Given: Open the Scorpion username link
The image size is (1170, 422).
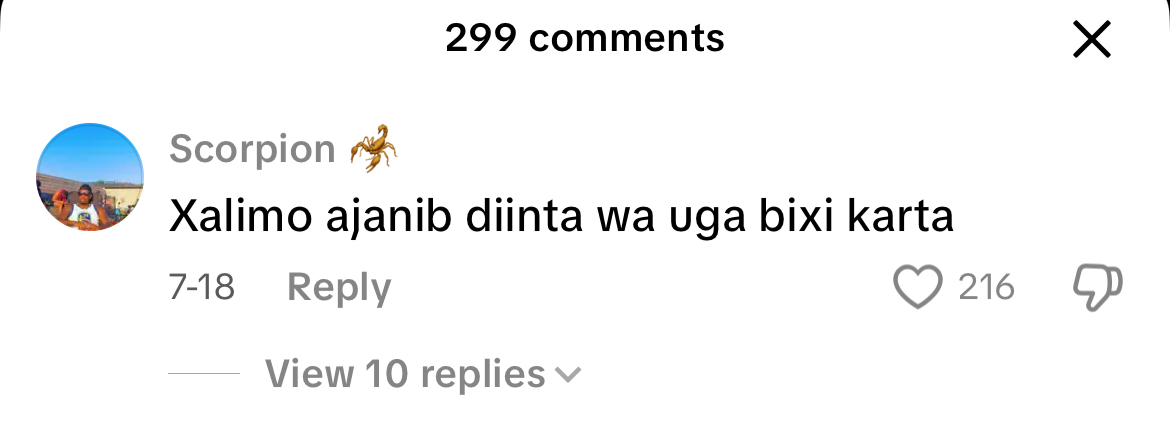Looking at the screenshot, I should 252,149.
